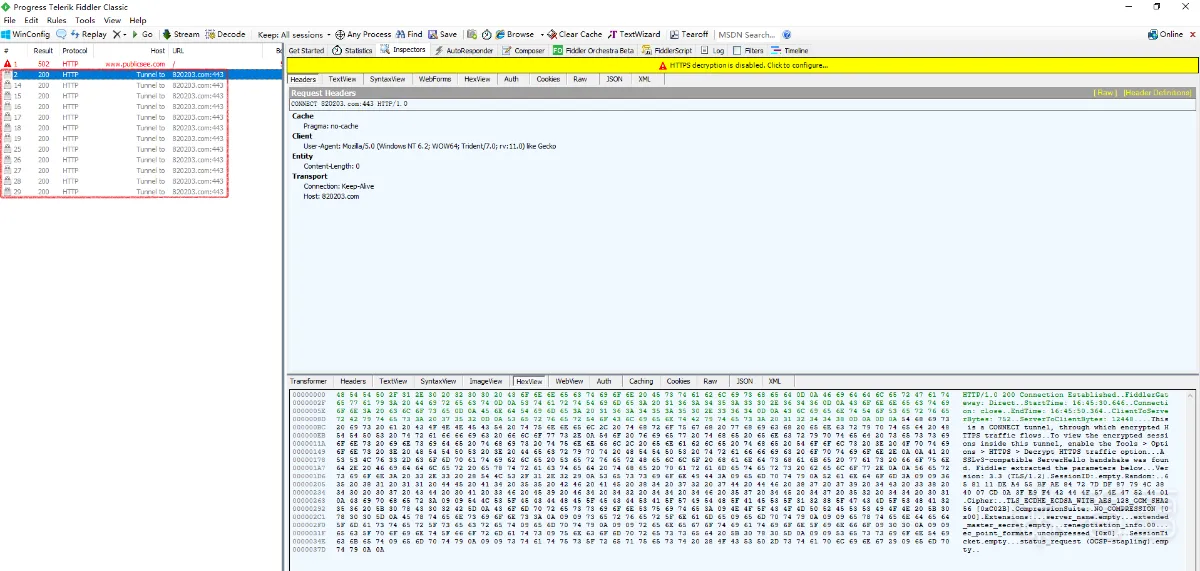Open Find sessions tool
This screenshot has height=571, width=1200.
tap(409, 34)
